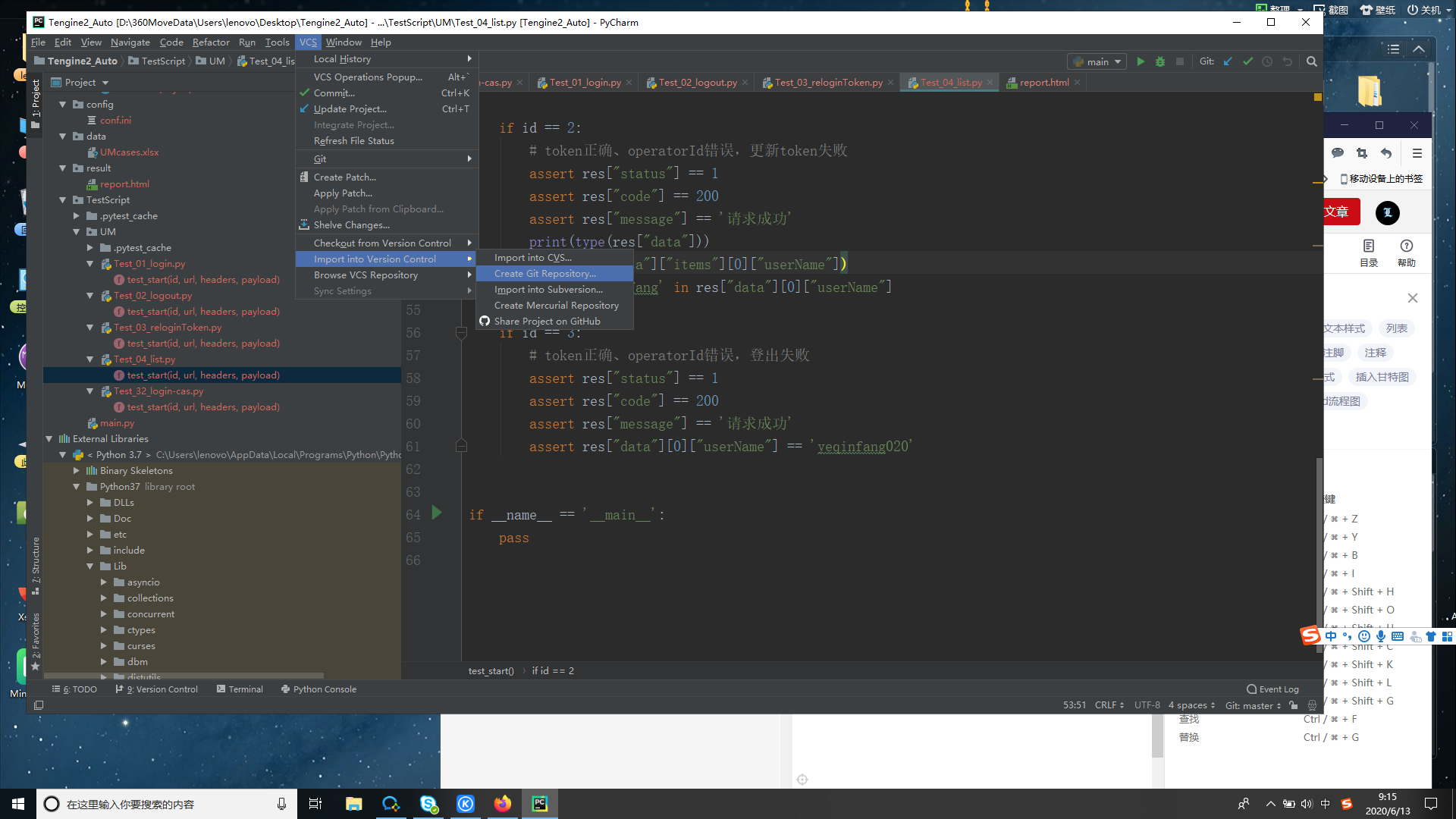The width and height of the screenshot is (1456, 819).
Task: Click the Stop square icon in toolbar
Action: (1180, 61)
